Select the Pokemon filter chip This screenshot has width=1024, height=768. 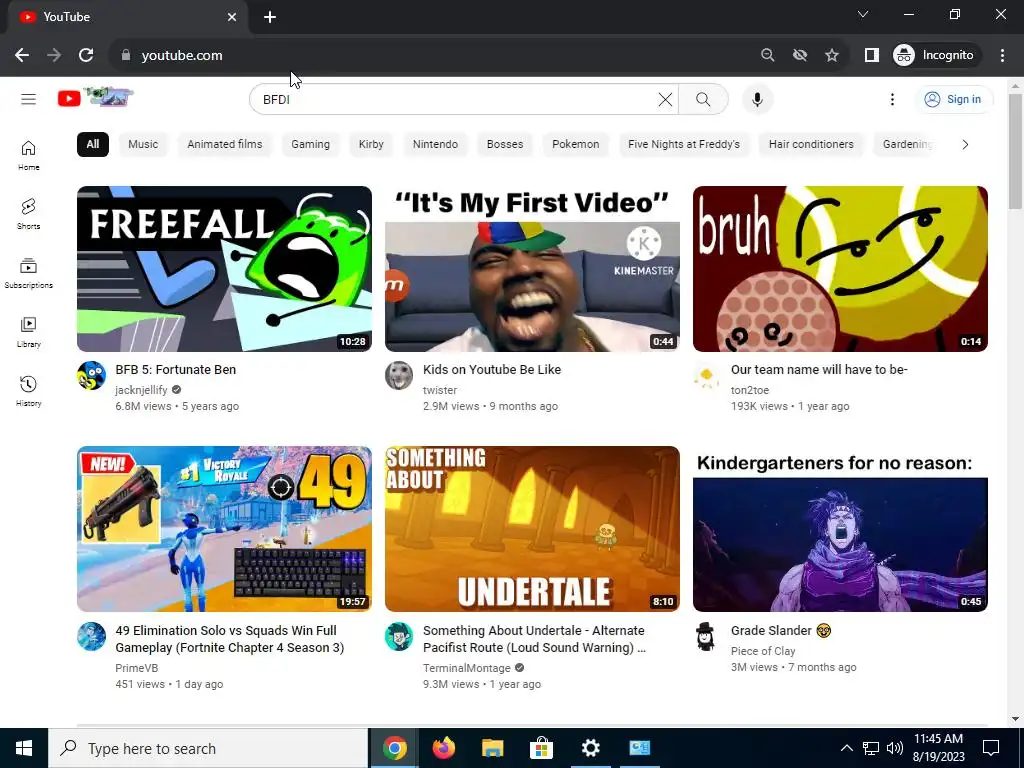tap(575, 144)
